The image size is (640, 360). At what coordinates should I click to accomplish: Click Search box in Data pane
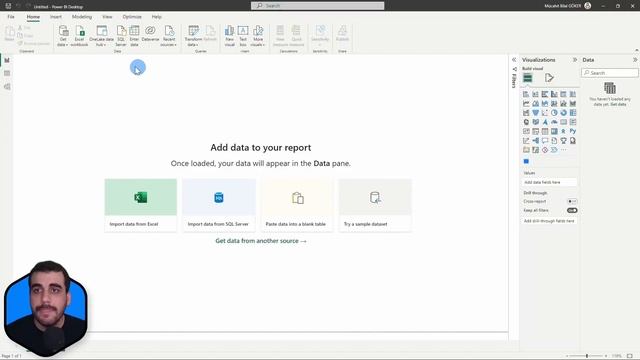point(610,73)
